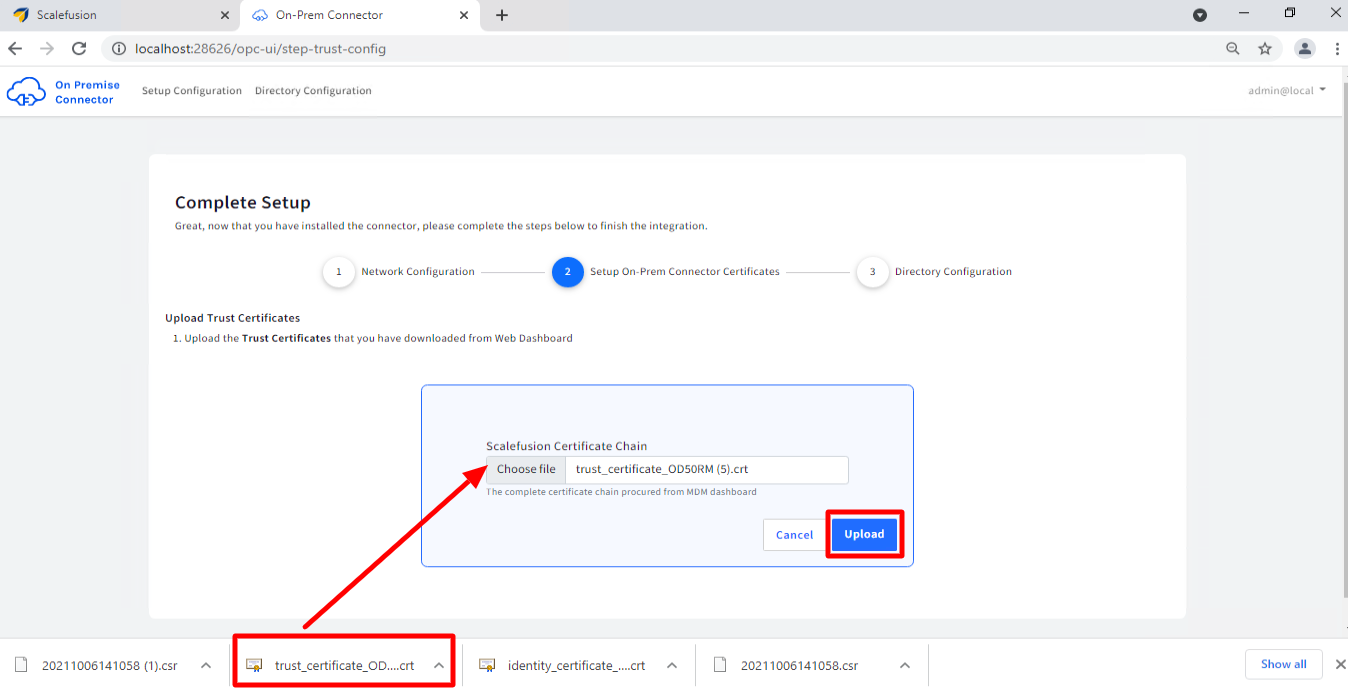Click step 2 circle in the wizard
Viewport: 1348px width, 690px height.
coord(567,272)
